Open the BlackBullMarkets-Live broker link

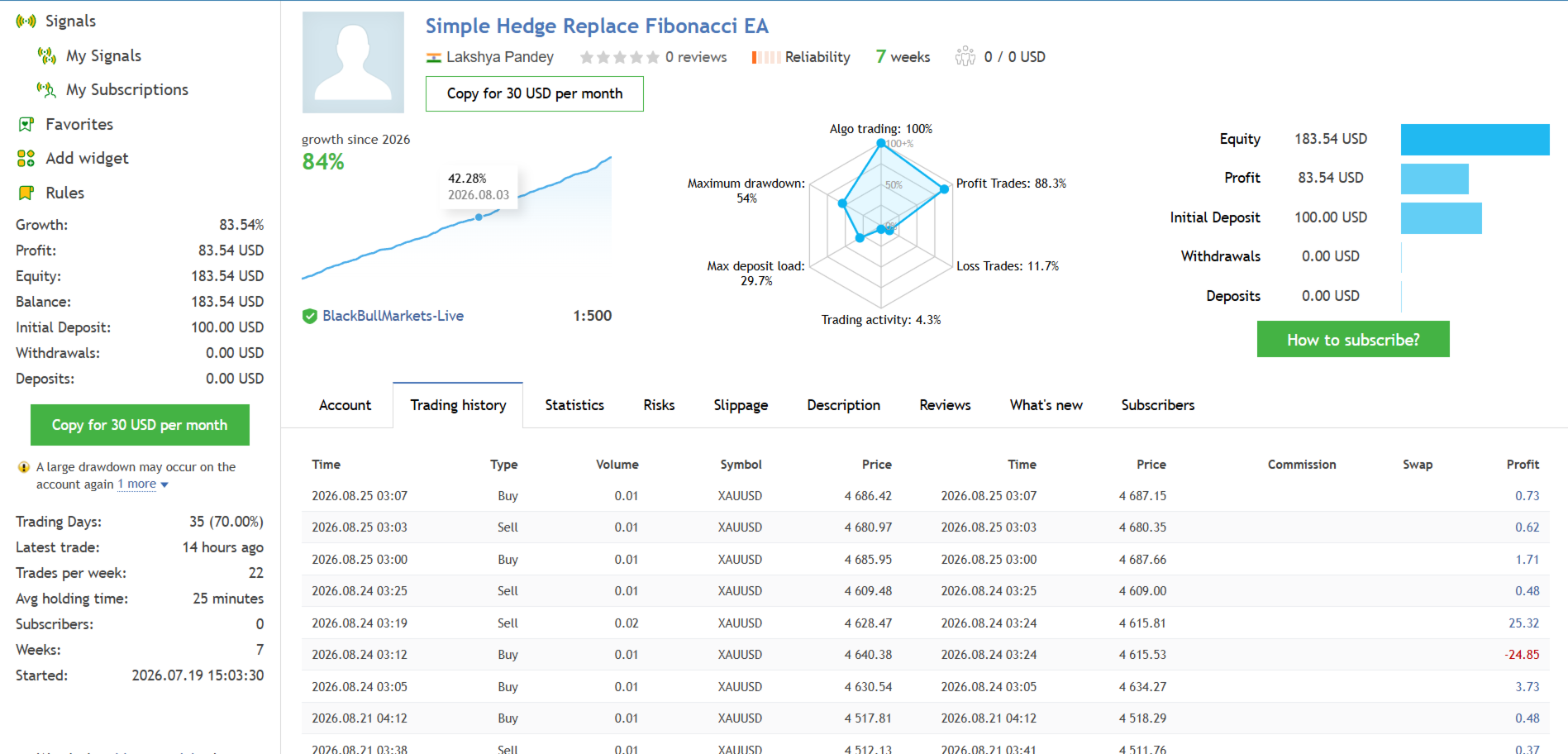click(x=393, y=316)
